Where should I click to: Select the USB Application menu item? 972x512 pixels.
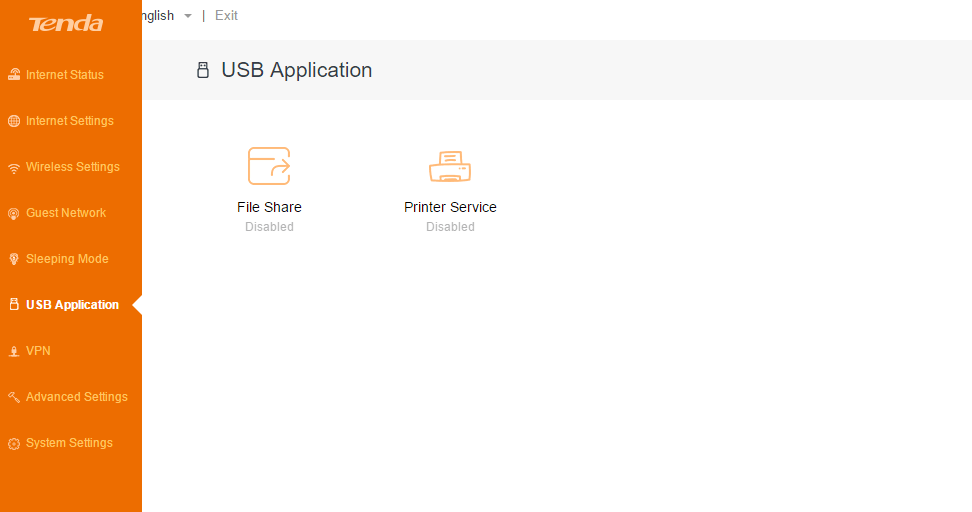(72, 305)
